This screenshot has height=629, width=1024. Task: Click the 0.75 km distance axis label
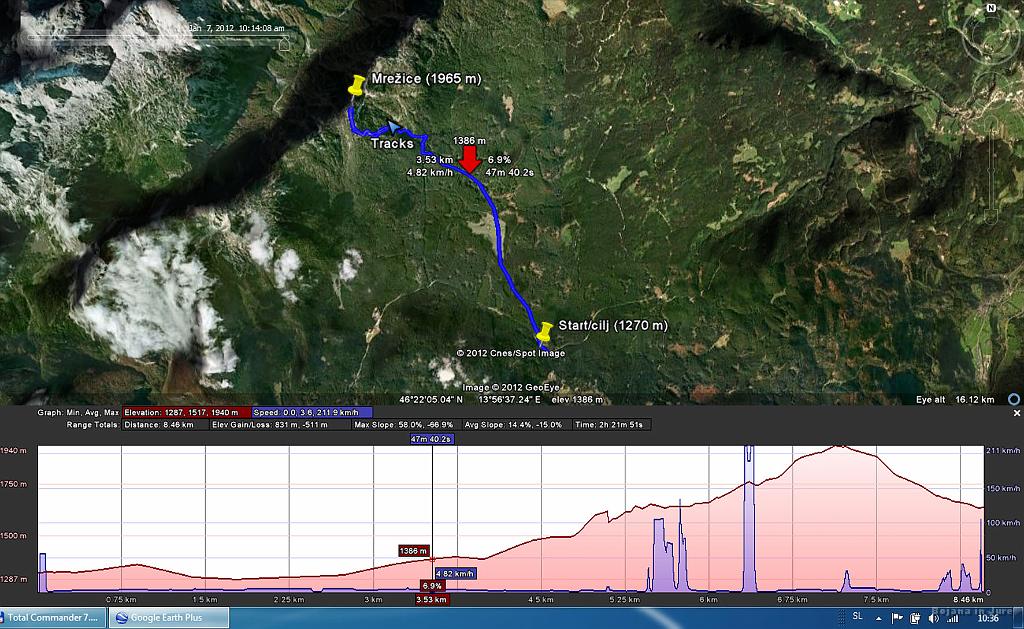(121, 599)
